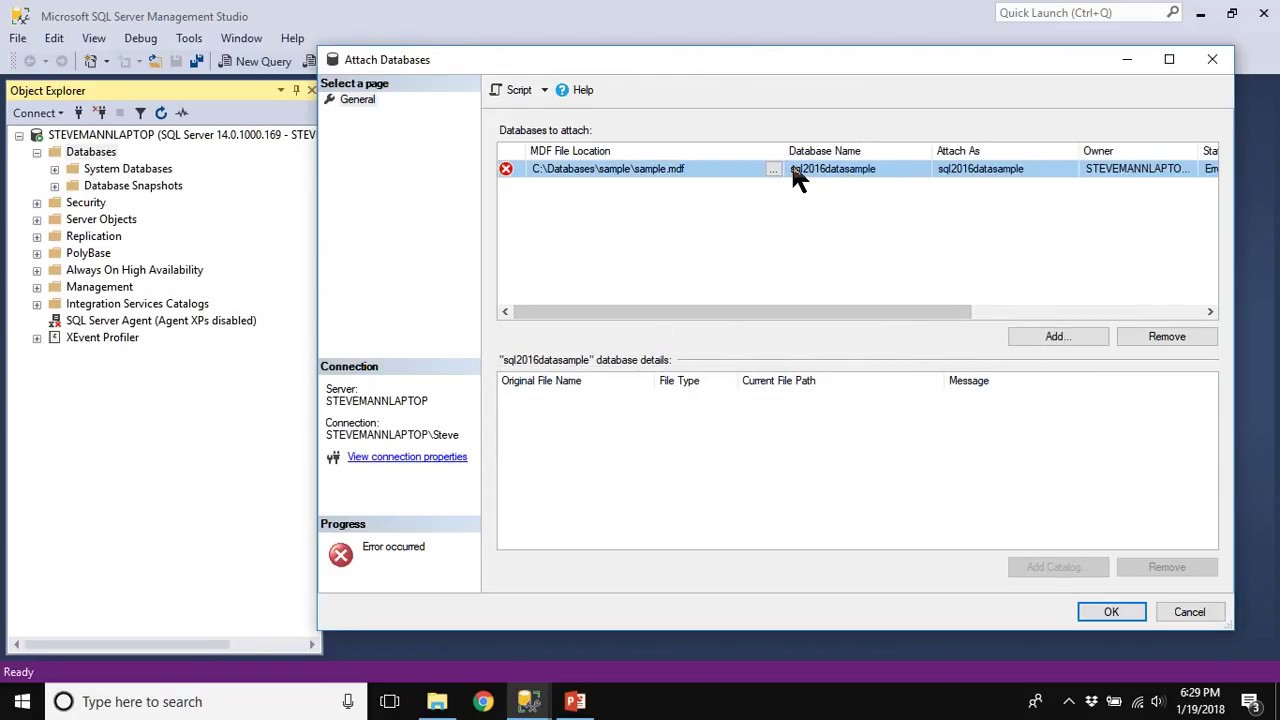The height and width of the screenshot is (720, 1280).
Task: Click the Original File Name column header
Action: pyautogui.click(x=576, y=381)
